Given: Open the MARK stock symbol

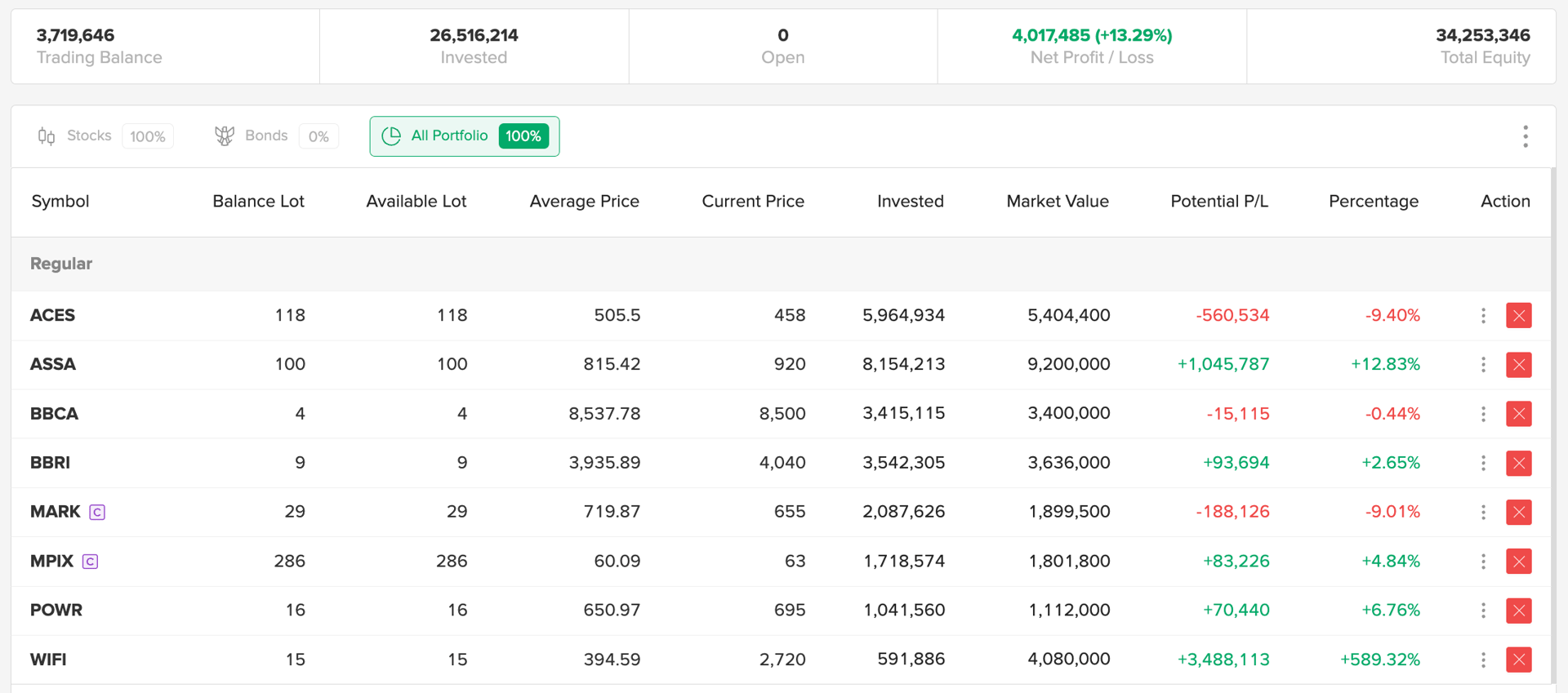Looking at the screenshot, I should [56, 512].
